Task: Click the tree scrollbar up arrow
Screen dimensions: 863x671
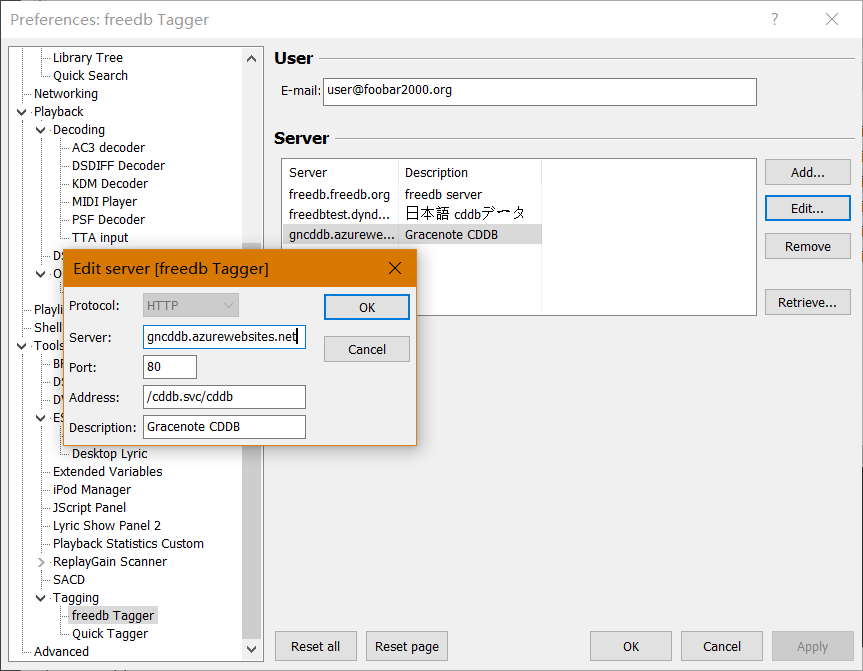Action: [x=252, y=58]
